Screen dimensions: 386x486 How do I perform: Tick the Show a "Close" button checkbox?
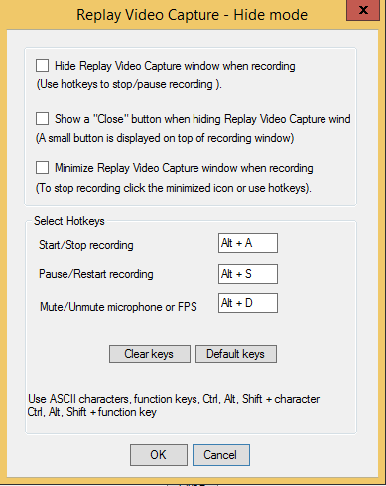pyautogui.click(x=42, y=118)
